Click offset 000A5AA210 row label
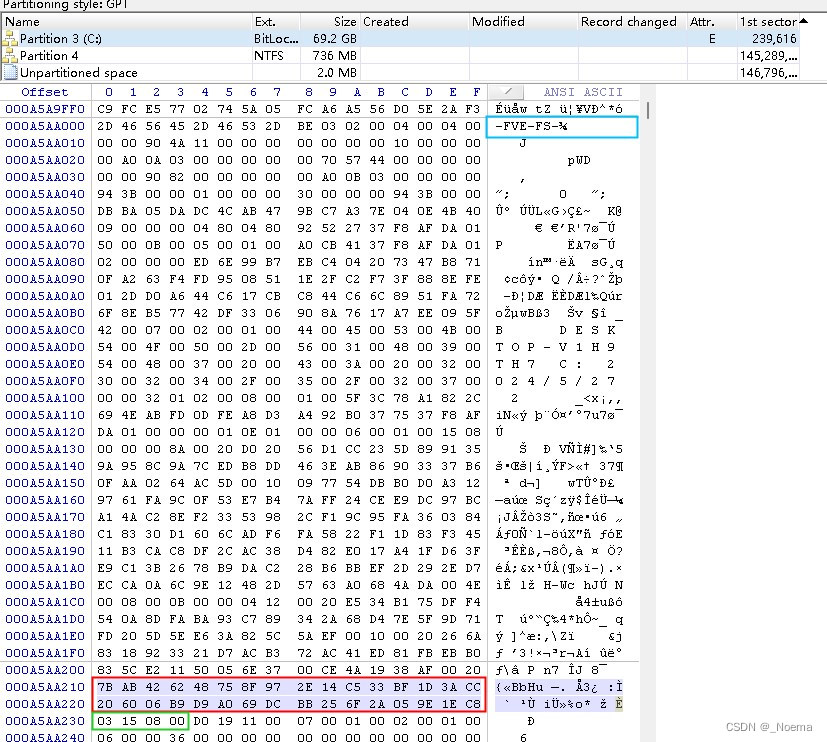 (x=45, y=687)
